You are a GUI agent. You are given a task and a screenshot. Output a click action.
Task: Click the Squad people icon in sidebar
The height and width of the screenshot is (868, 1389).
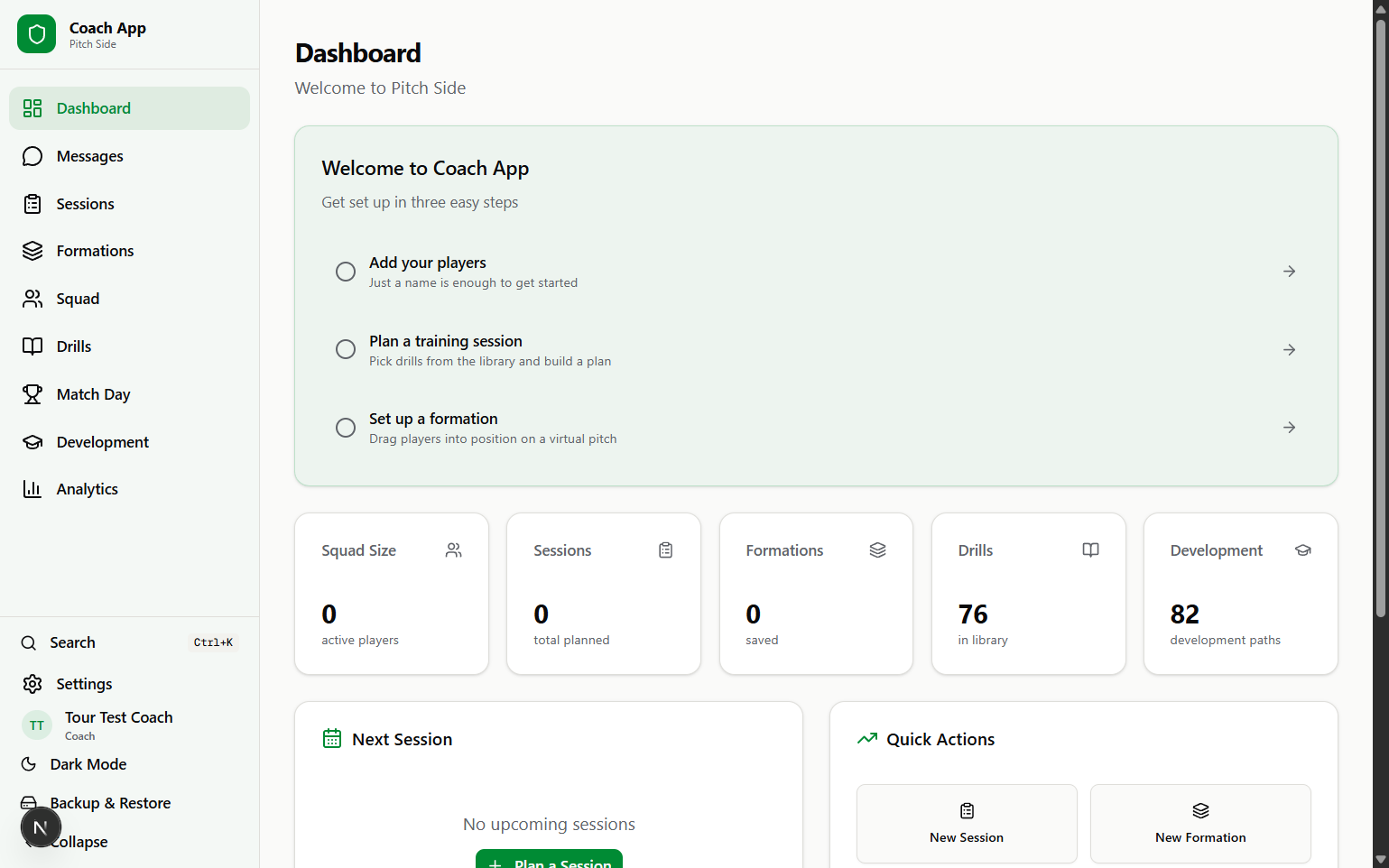tap(32, 299)
